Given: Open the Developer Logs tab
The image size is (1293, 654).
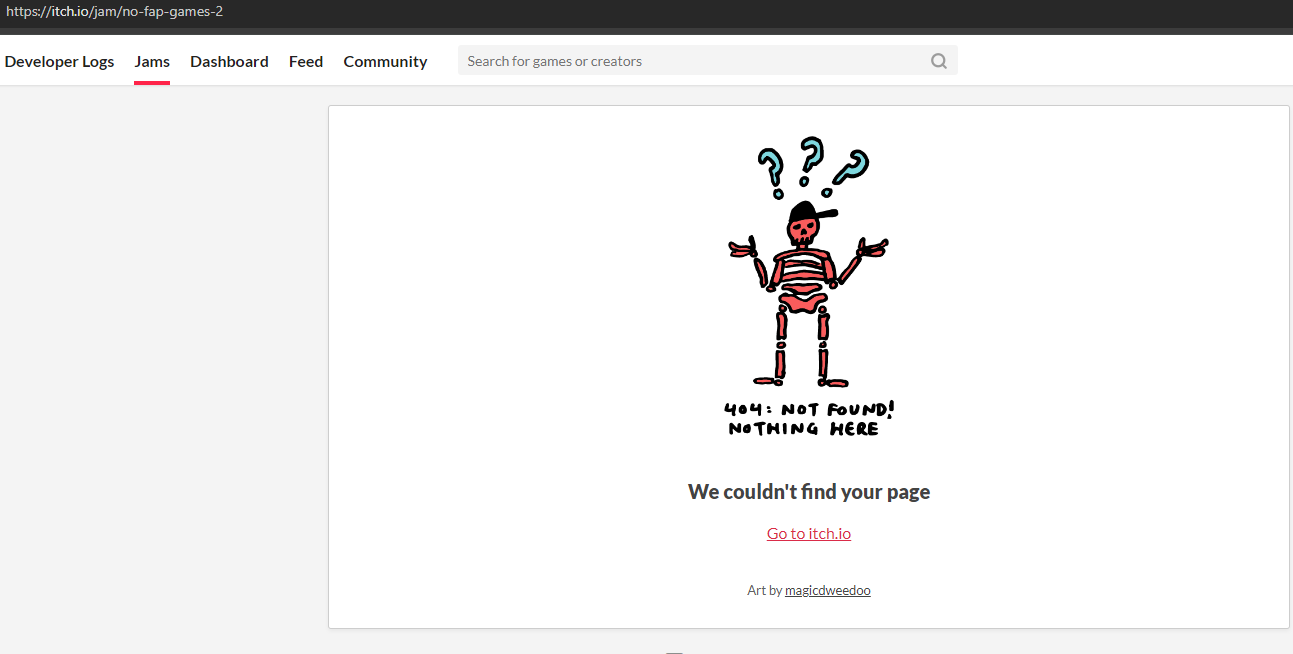Looking at the screenshot, I should [x=59, y=61].
